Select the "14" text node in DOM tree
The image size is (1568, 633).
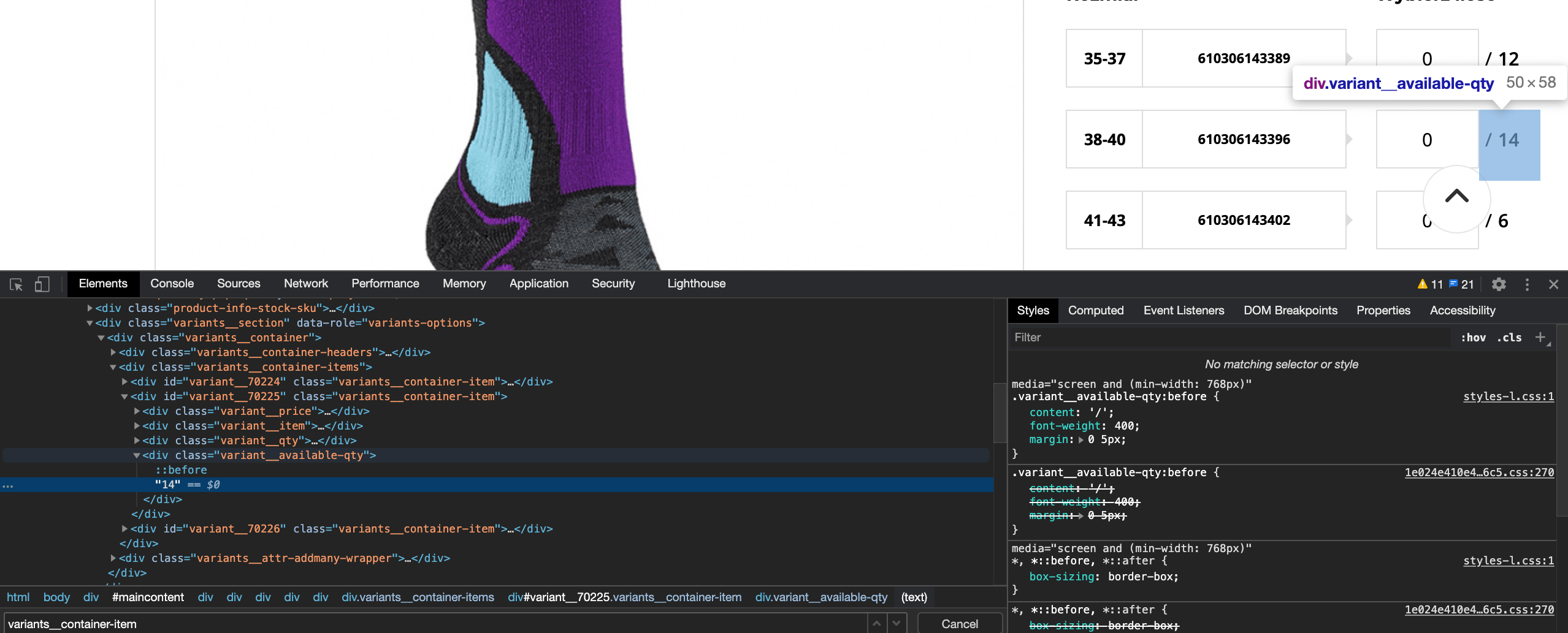(167, 485)
